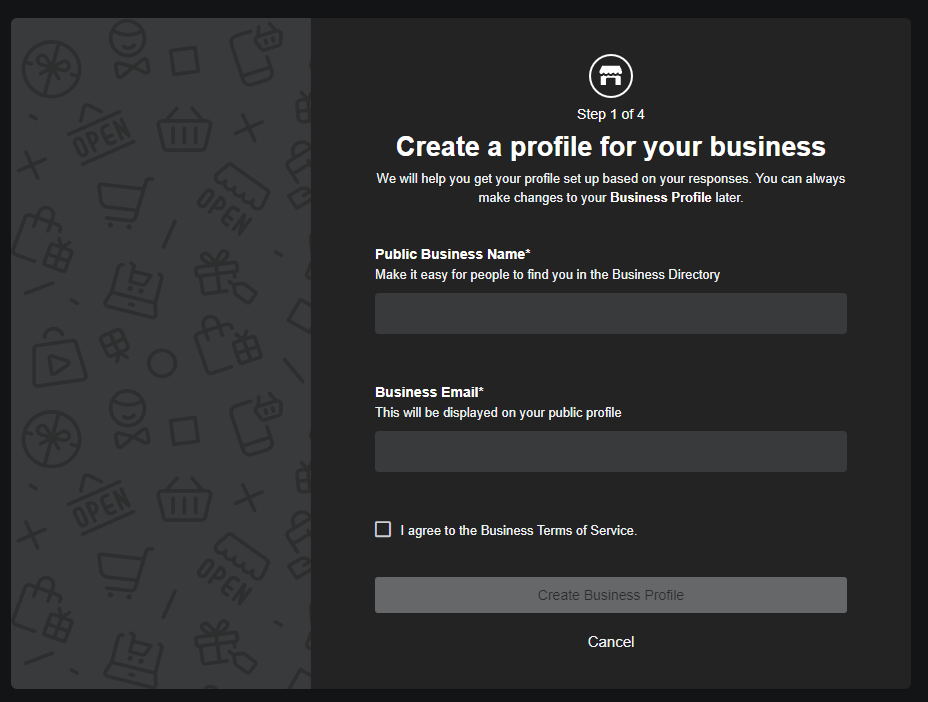Click the "Create a profile for your business" heading
The image size is (928, 702).
(x=611, y=146)
